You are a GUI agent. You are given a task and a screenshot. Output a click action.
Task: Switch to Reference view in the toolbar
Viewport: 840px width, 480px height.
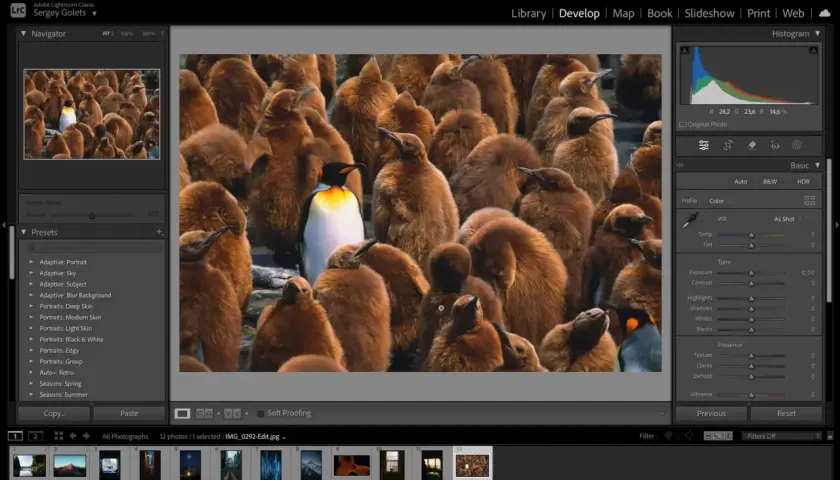click(x=205, y=414)
